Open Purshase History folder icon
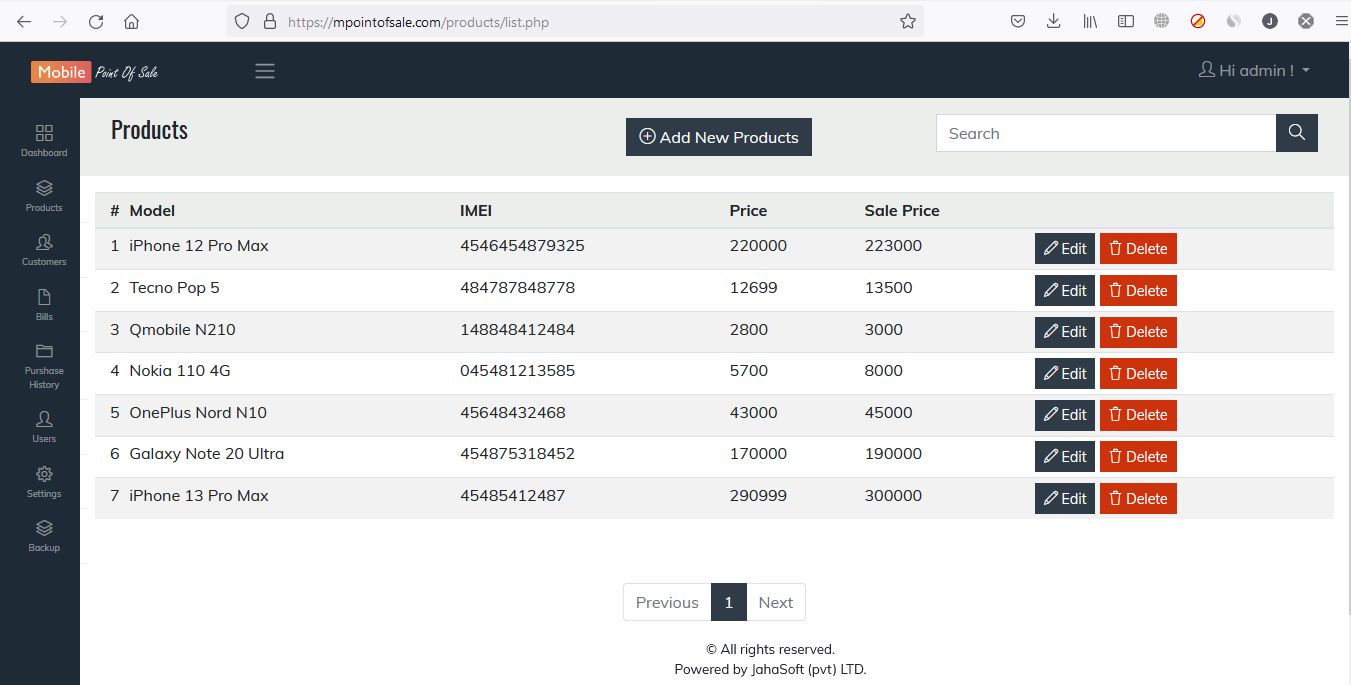 pos(44,352)
